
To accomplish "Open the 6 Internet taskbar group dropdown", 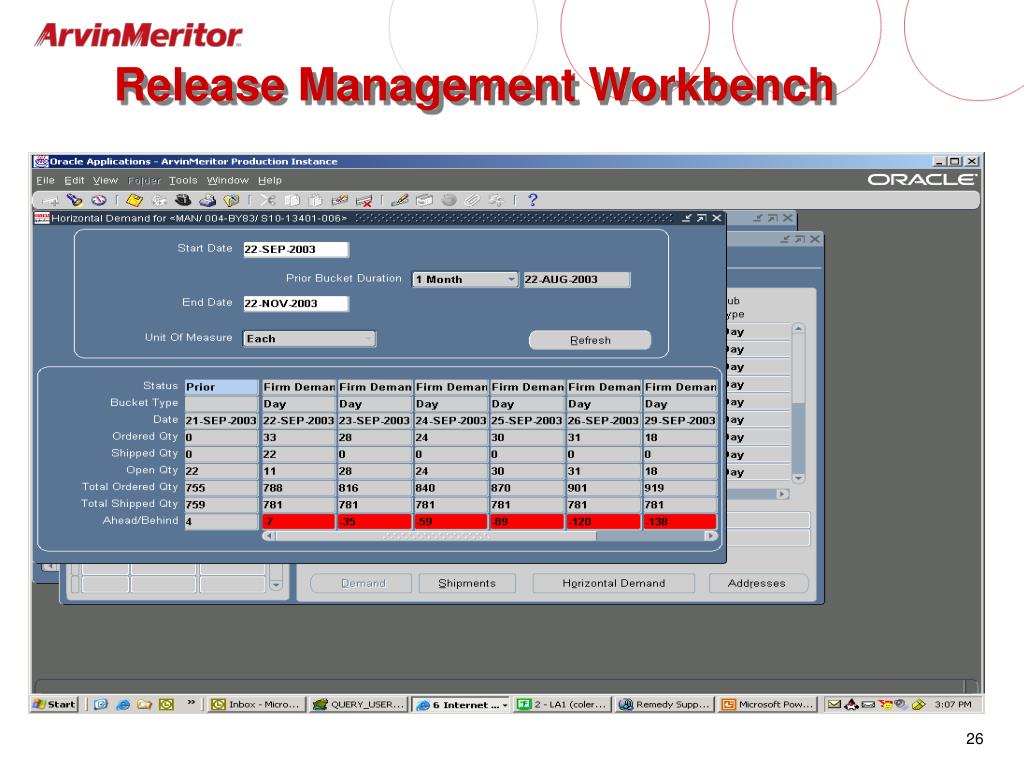I will pos(505,705).
